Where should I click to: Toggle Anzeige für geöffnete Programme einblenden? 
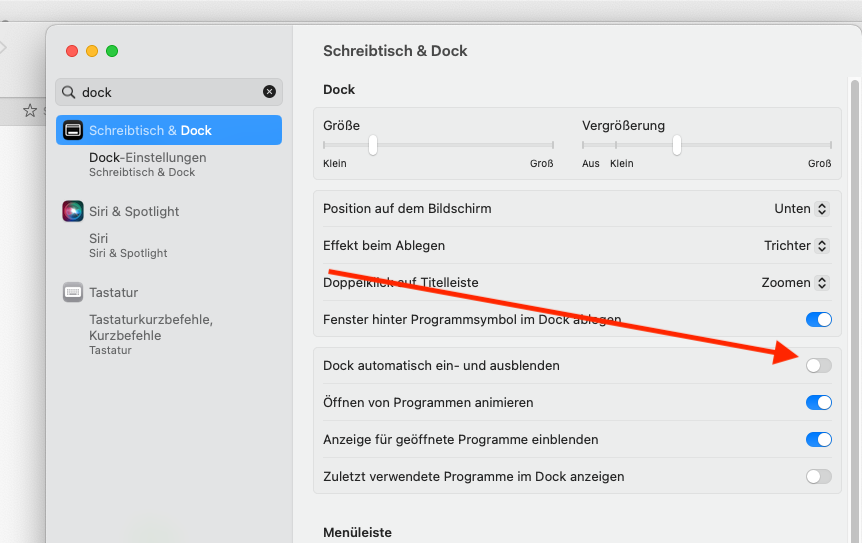pos(819,439)
